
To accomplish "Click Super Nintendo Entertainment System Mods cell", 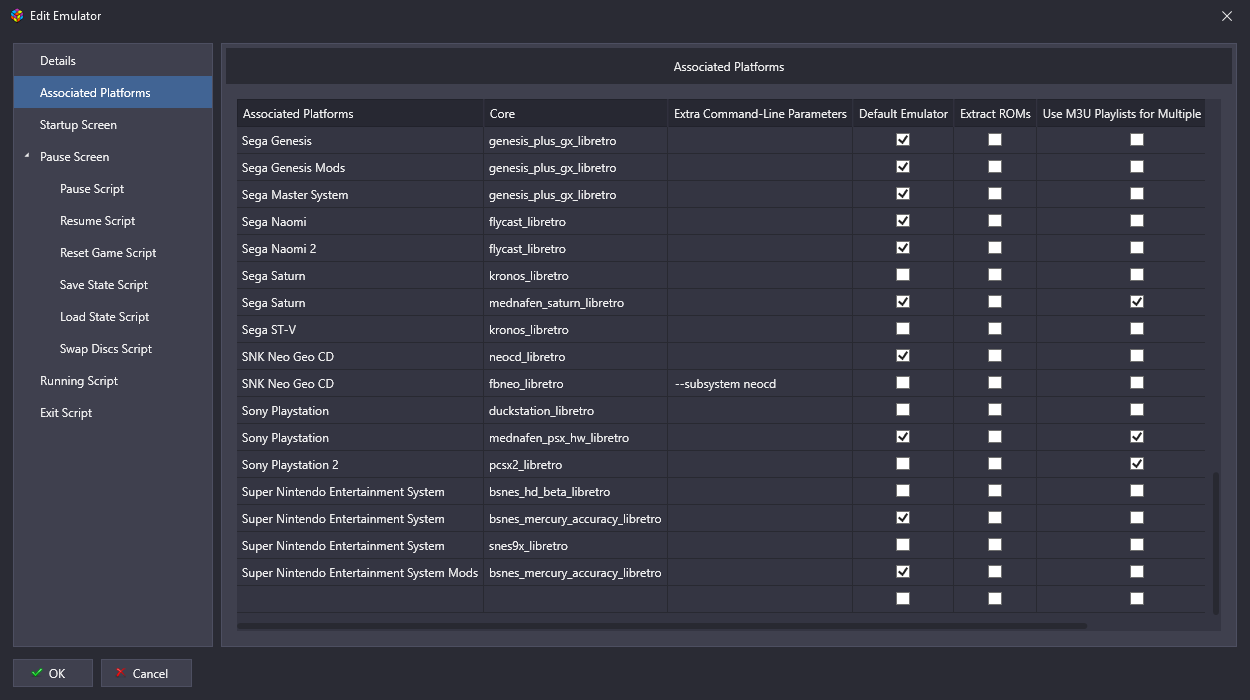I will 360,572.
